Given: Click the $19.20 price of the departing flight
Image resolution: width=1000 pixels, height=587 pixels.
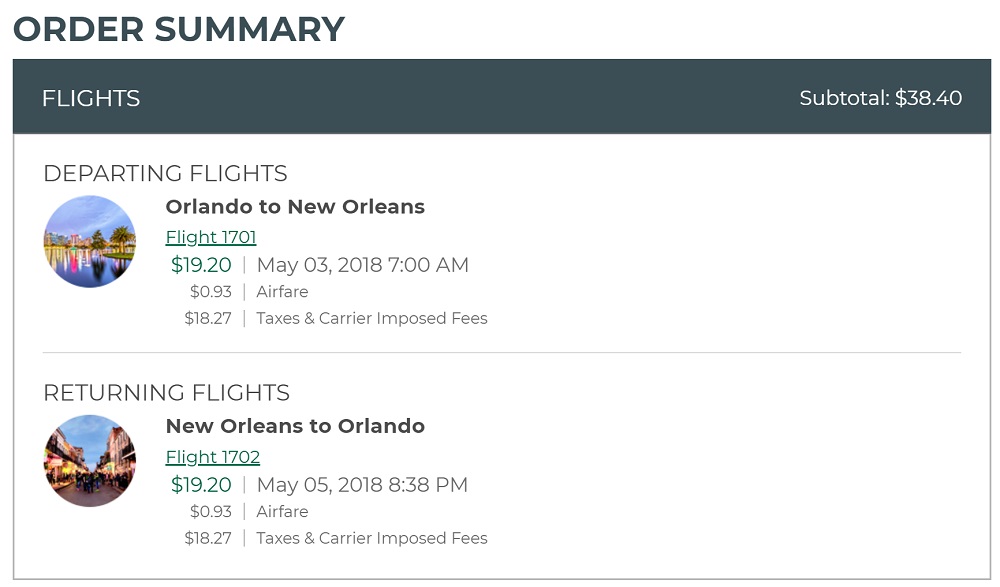Looking at the screenshot, I should tap(201, 265).
